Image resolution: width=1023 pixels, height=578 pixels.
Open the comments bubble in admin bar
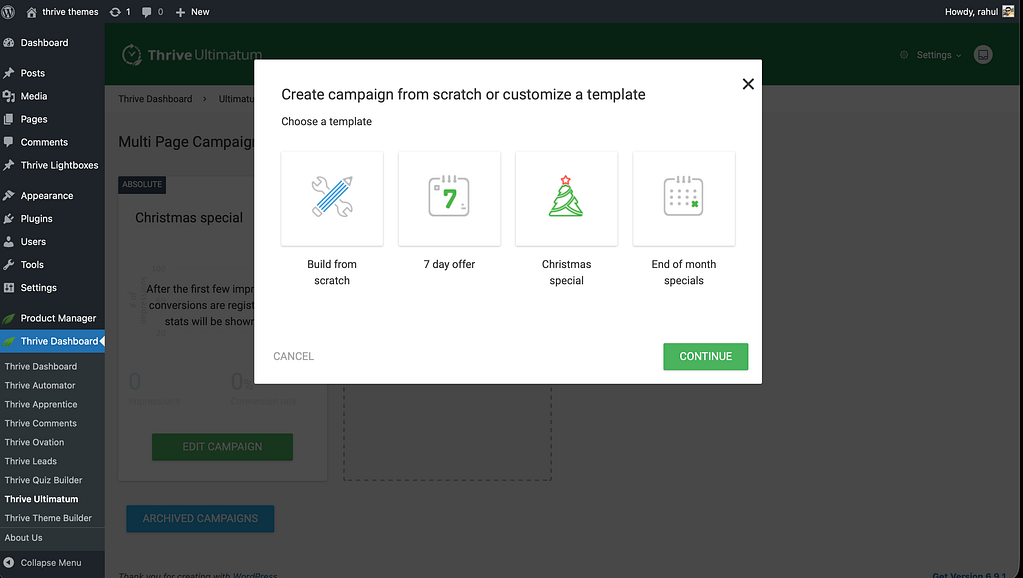tap(153, 12)
